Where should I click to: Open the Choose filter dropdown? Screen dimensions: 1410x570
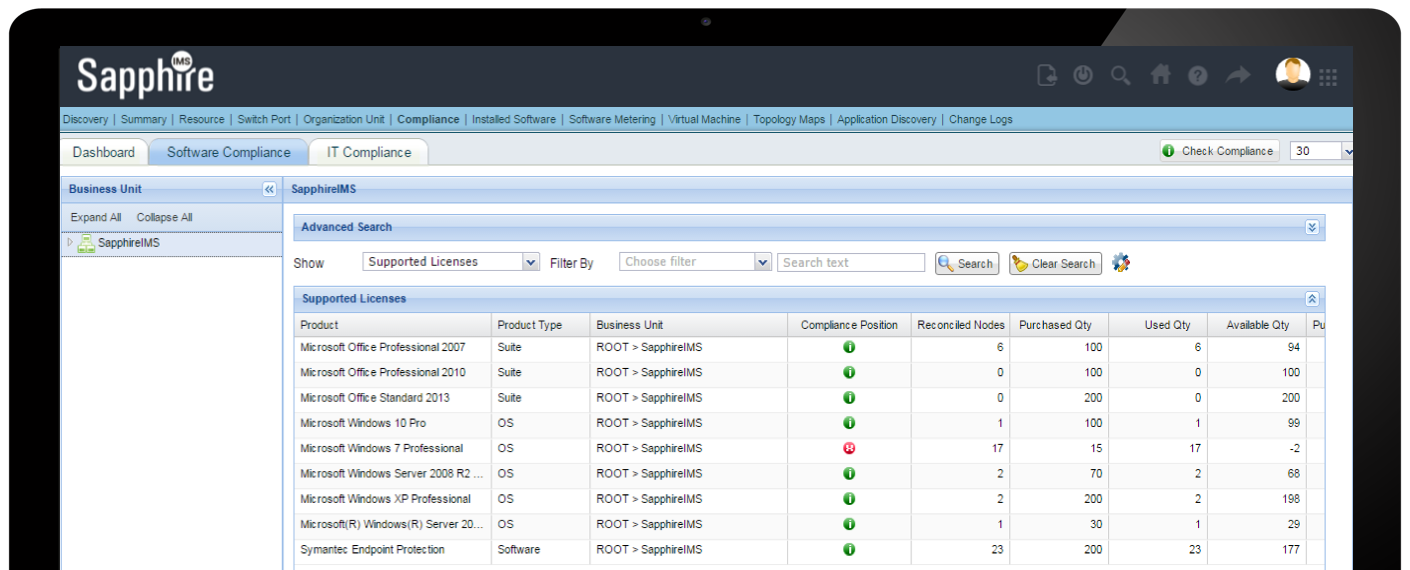click(x=762, y=262)
